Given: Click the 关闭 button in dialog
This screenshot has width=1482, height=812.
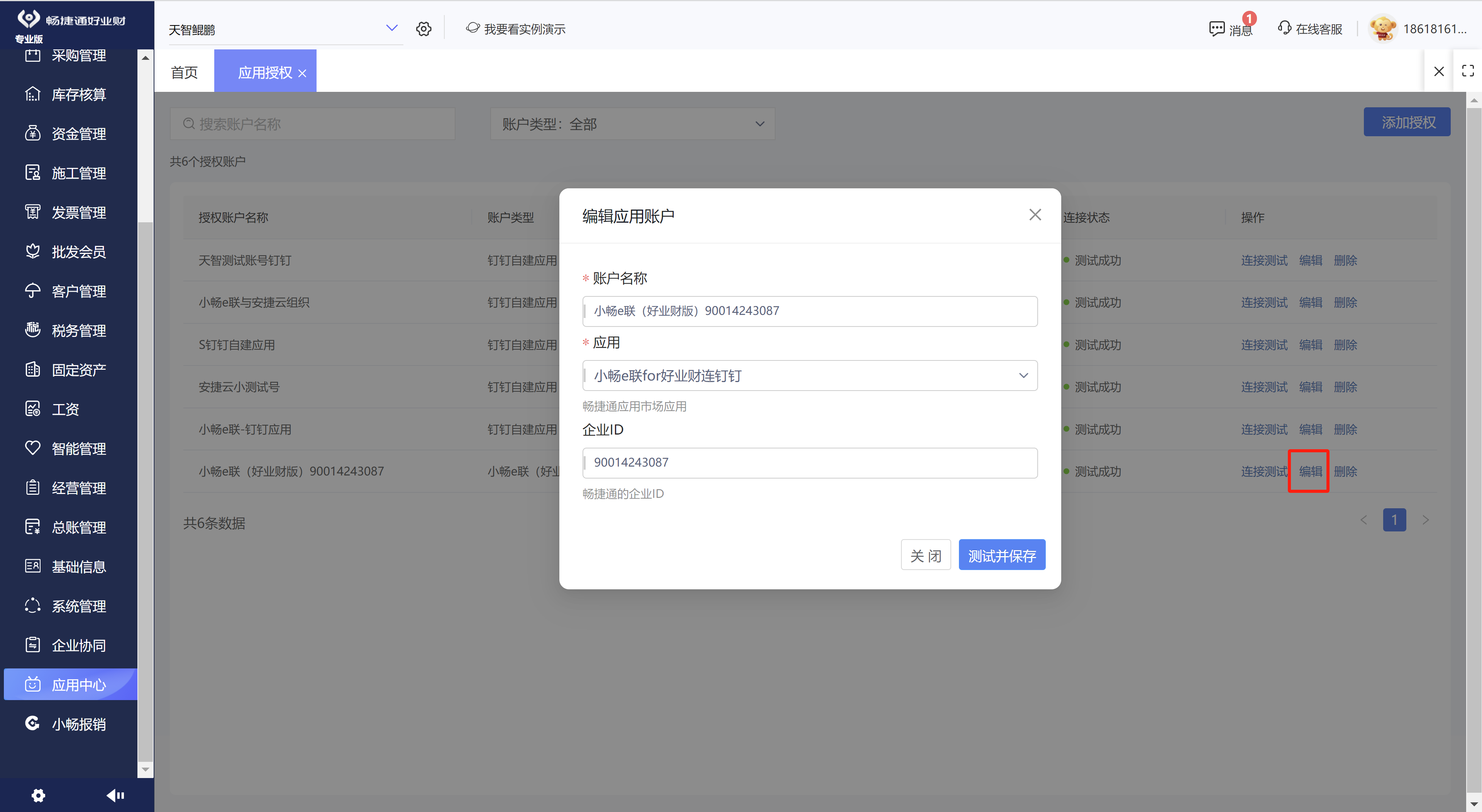Looking at the screenshot, I should click(926, 555).
